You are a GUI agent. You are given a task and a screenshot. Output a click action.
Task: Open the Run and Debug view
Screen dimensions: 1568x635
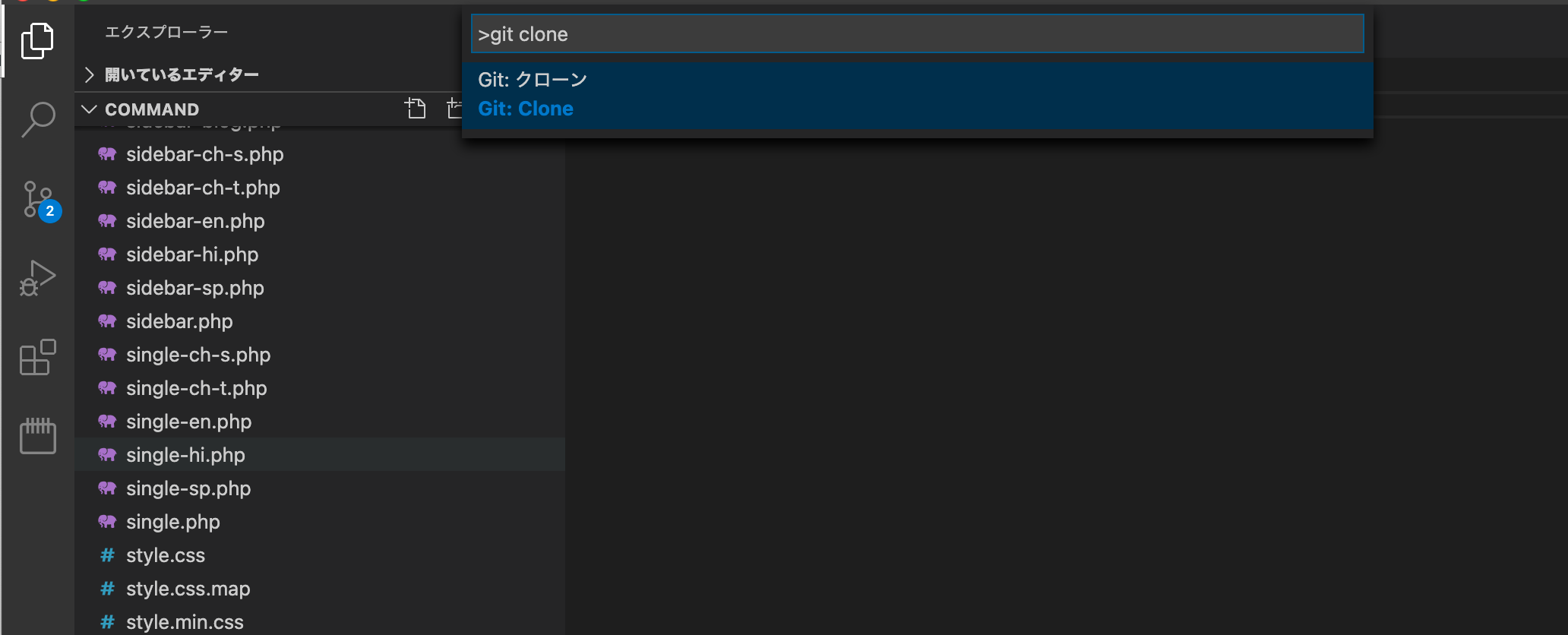pos(37,278)
